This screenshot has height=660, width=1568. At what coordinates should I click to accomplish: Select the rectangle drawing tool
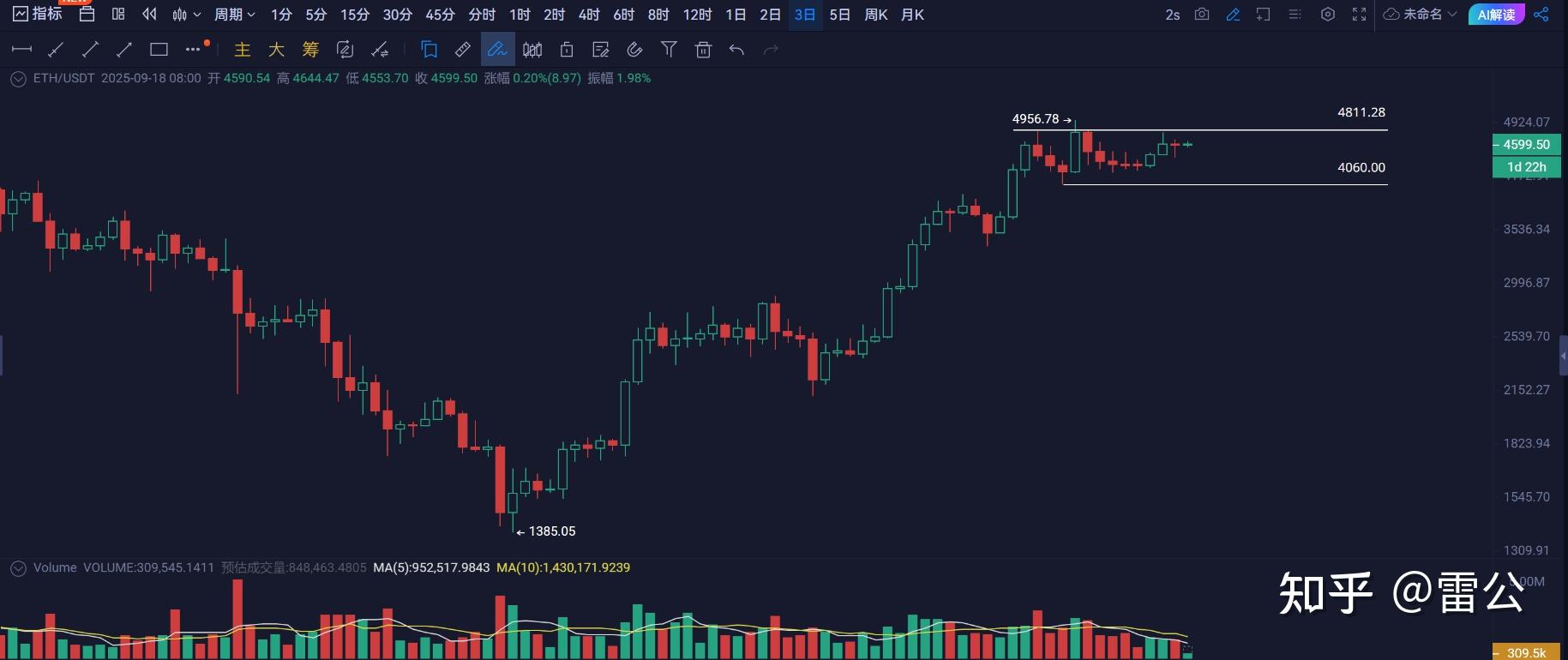158,50
